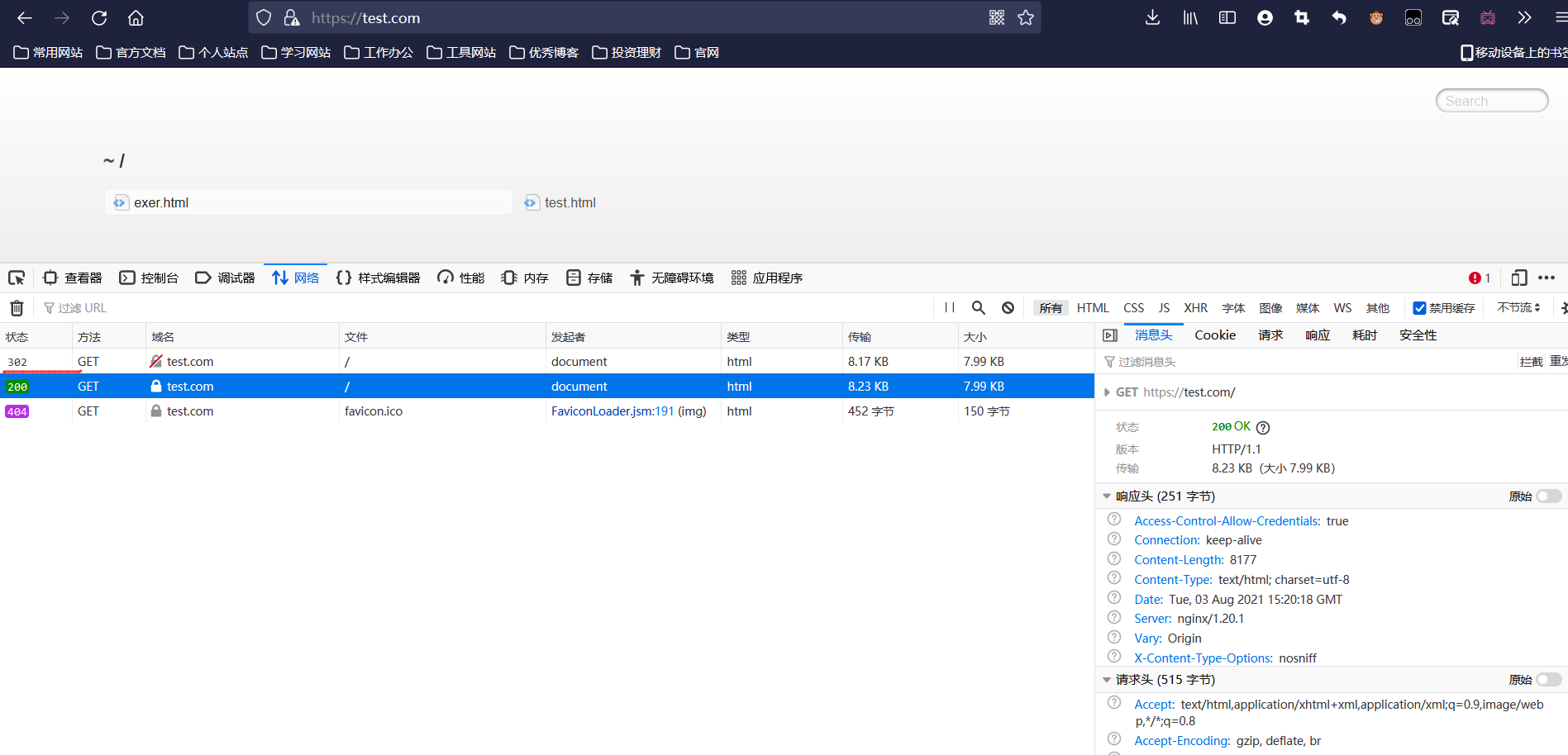
Task: Open the 响应 tab in details pane
Action: tap(1318, 335)
